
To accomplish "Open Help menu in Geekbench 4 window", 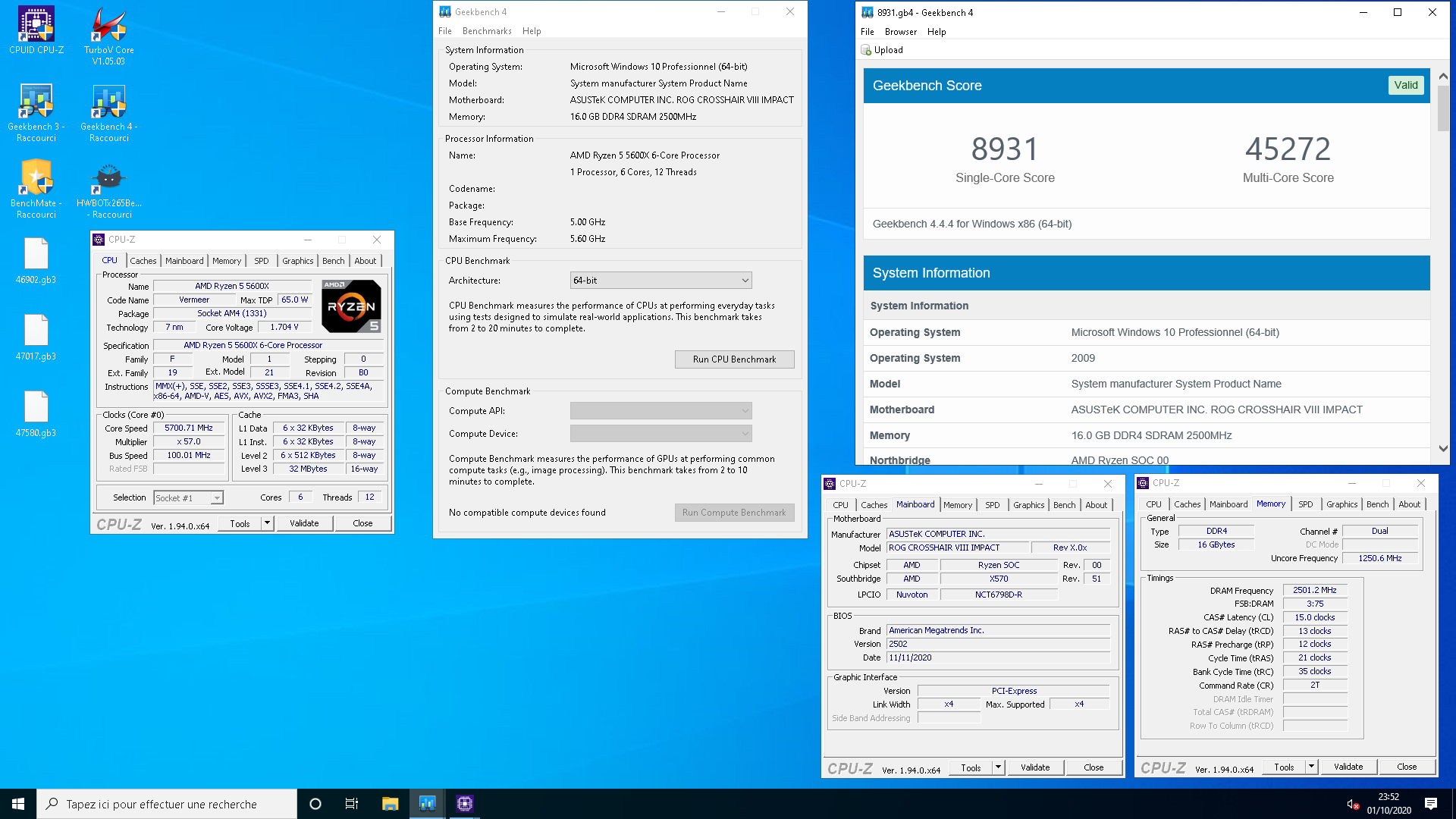I will [532, 31].
